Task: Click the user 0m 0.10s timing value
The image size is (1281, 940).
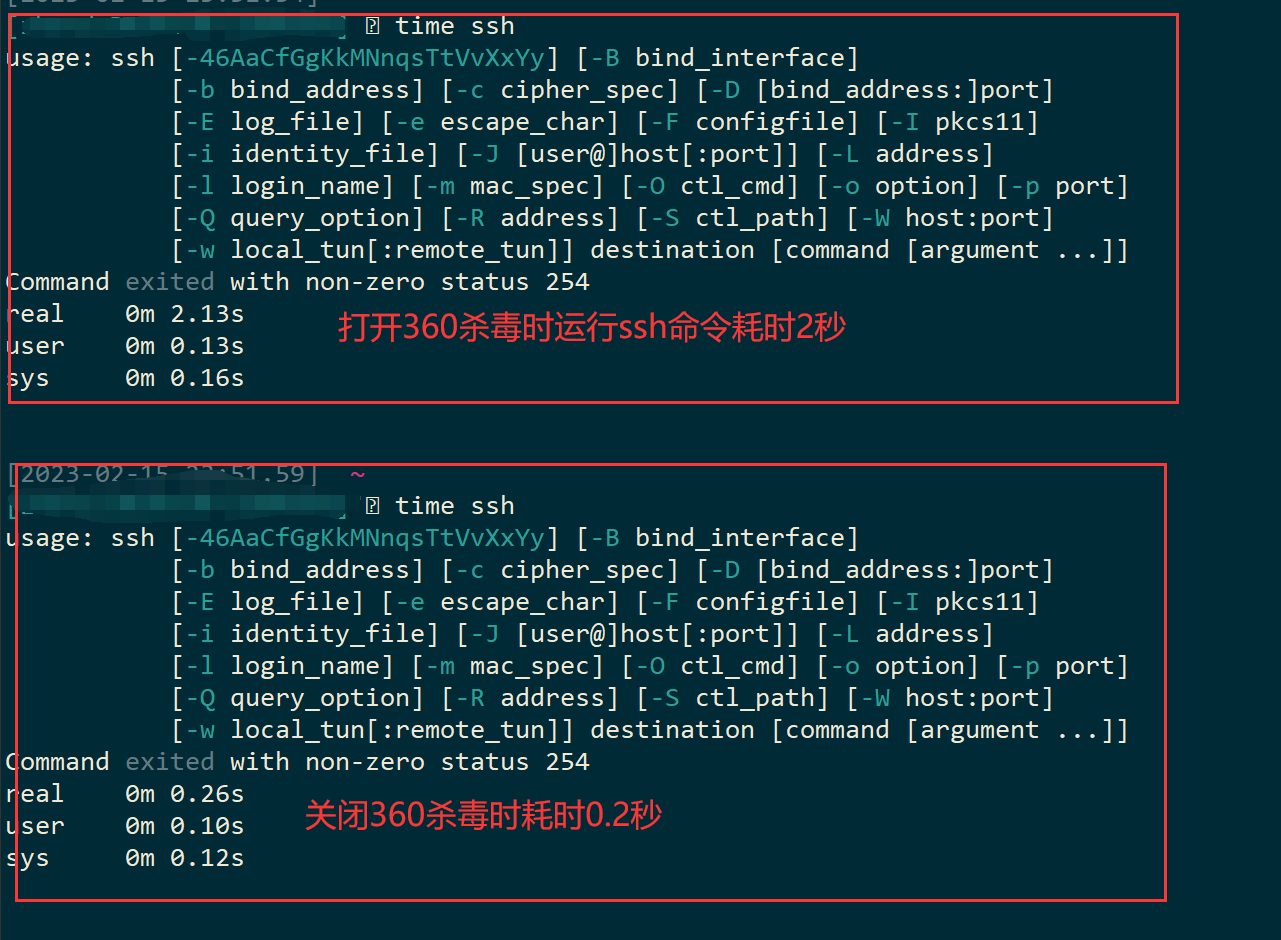Action: click(x=185, y=826)
